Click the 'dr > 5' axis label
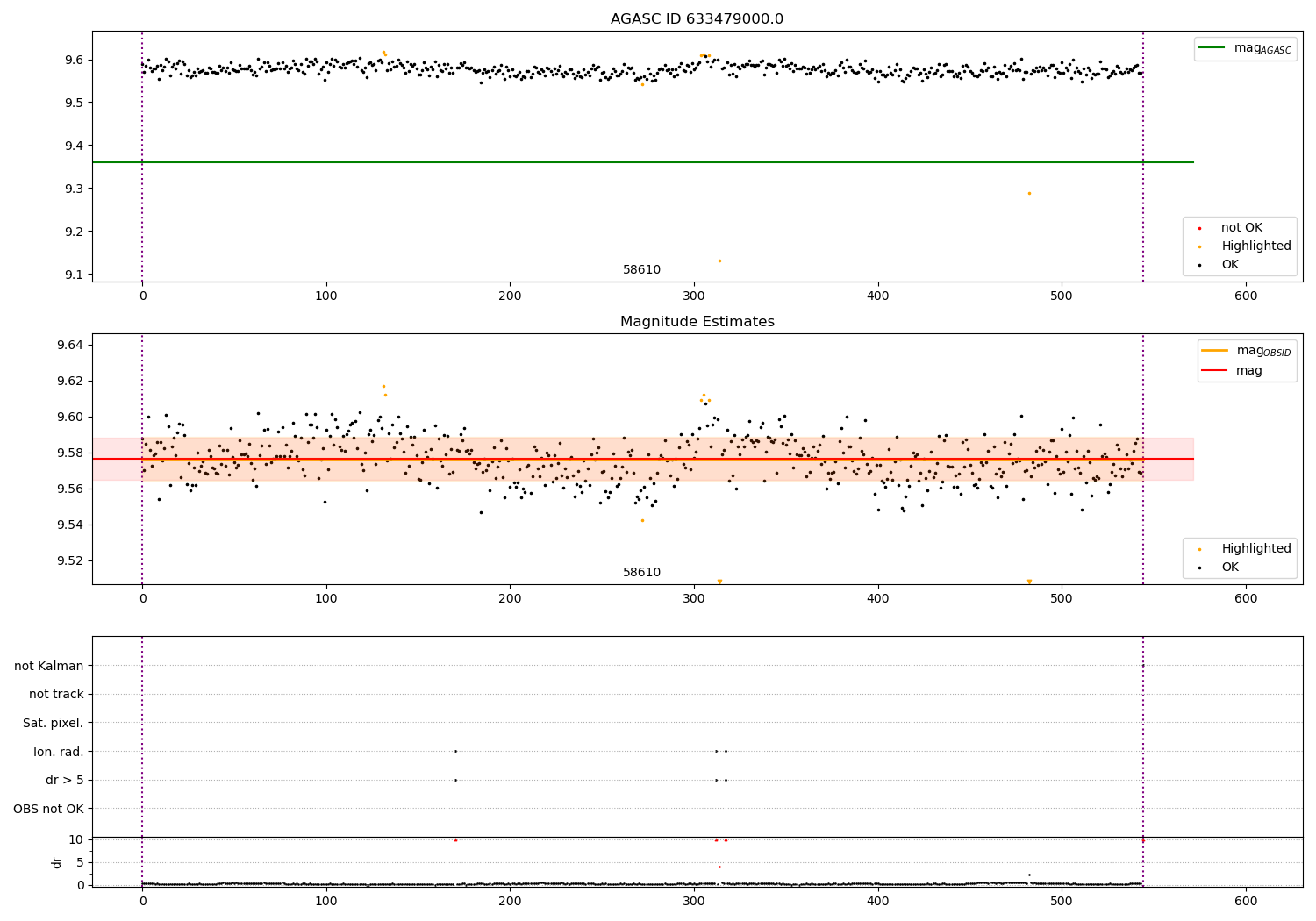The height and width of the screenshot is (921, 1316). point(65,781)
